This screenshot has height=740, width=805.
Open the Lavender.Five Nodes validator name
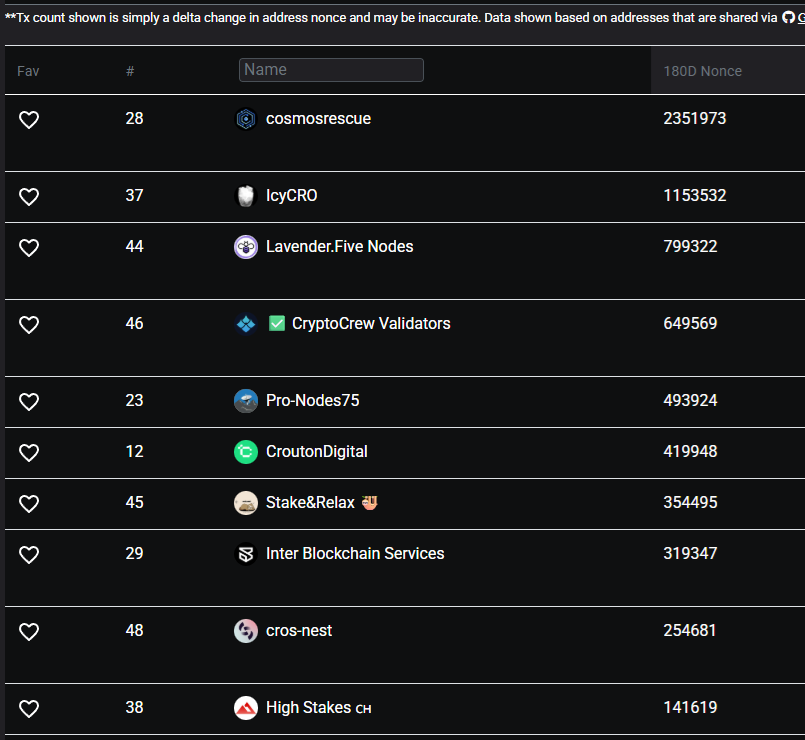(339, 246)
